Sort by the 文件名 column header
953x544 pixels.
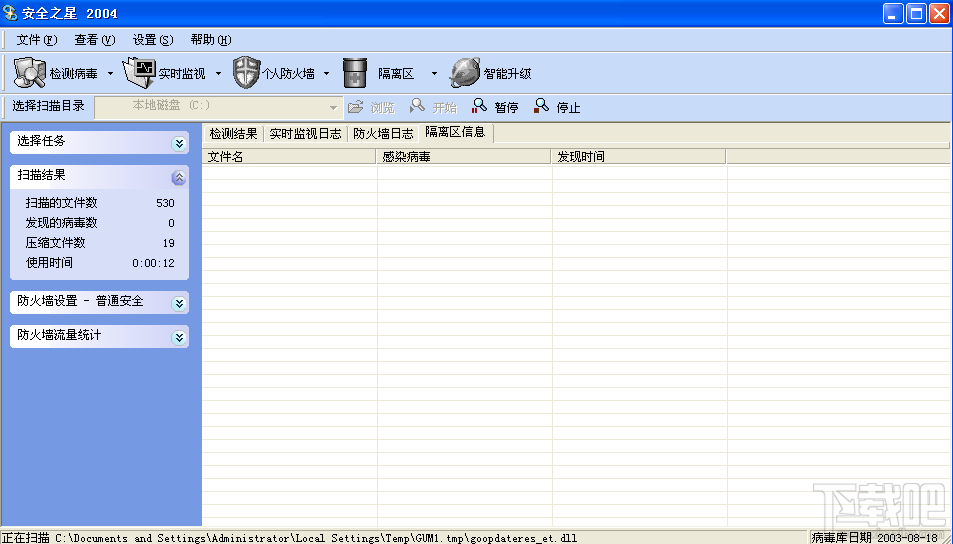point(289,157)
